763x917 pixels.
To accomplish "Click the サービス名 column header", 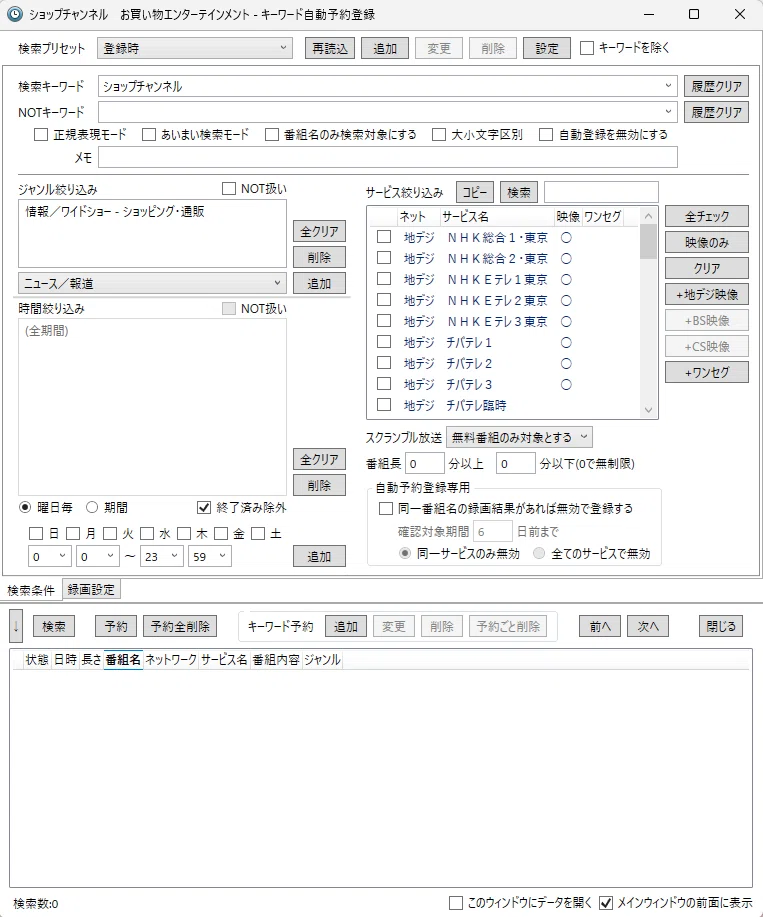I will pos(496,216).
